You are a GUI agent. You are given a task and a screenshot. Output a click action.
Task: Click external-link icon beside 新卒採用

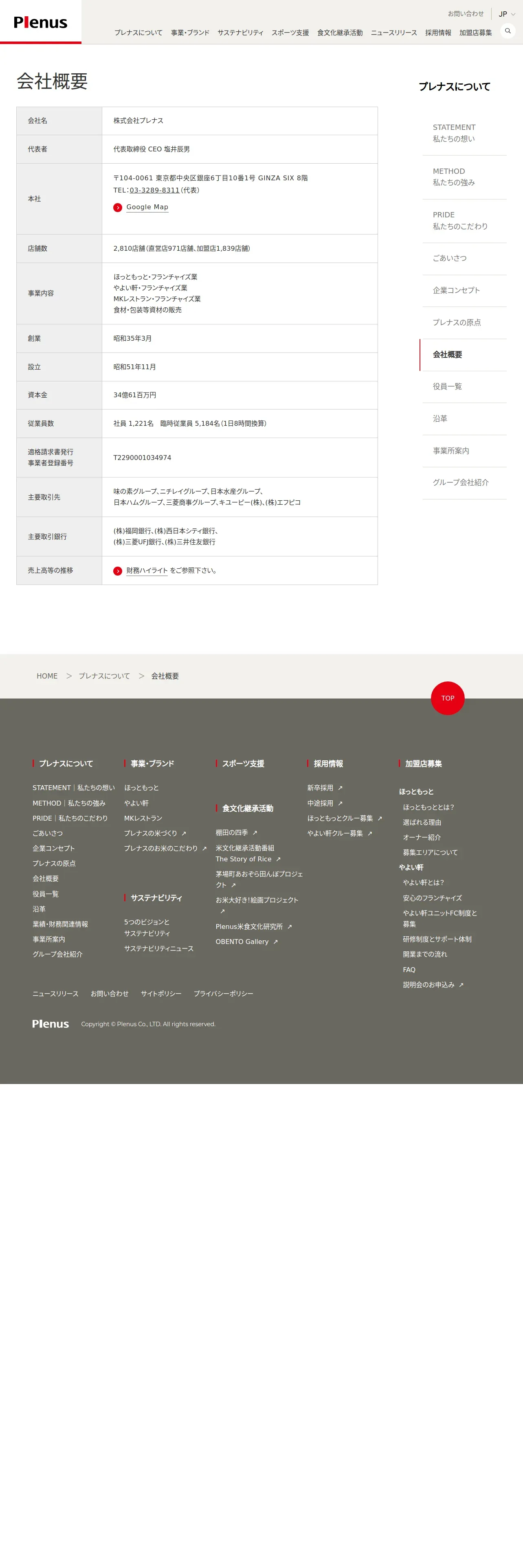click(x=341, y=788)
